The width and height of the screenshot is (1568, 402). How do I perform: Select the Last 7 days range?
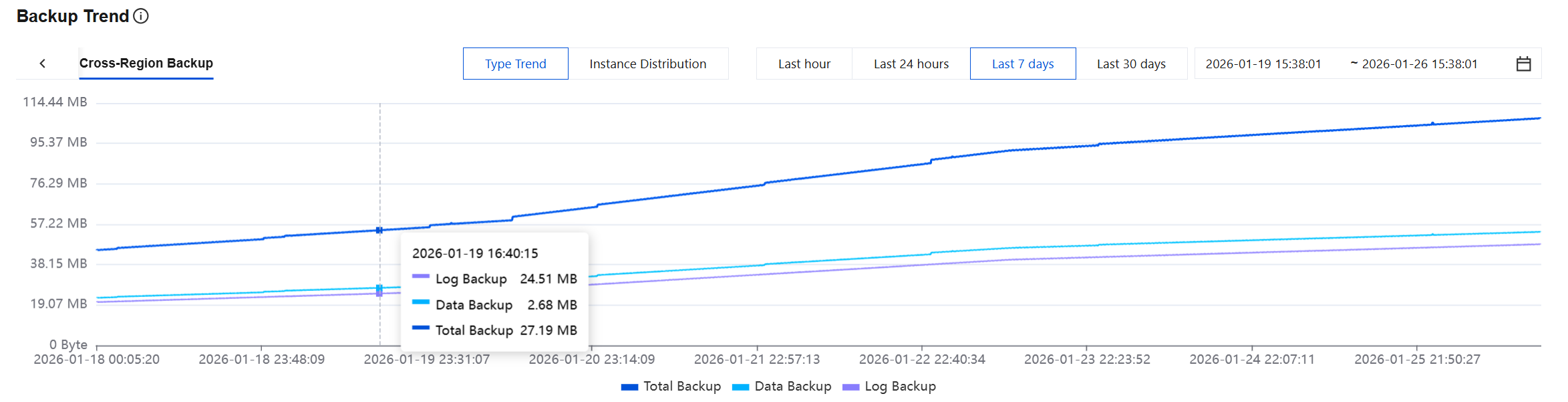(1022, 64)
